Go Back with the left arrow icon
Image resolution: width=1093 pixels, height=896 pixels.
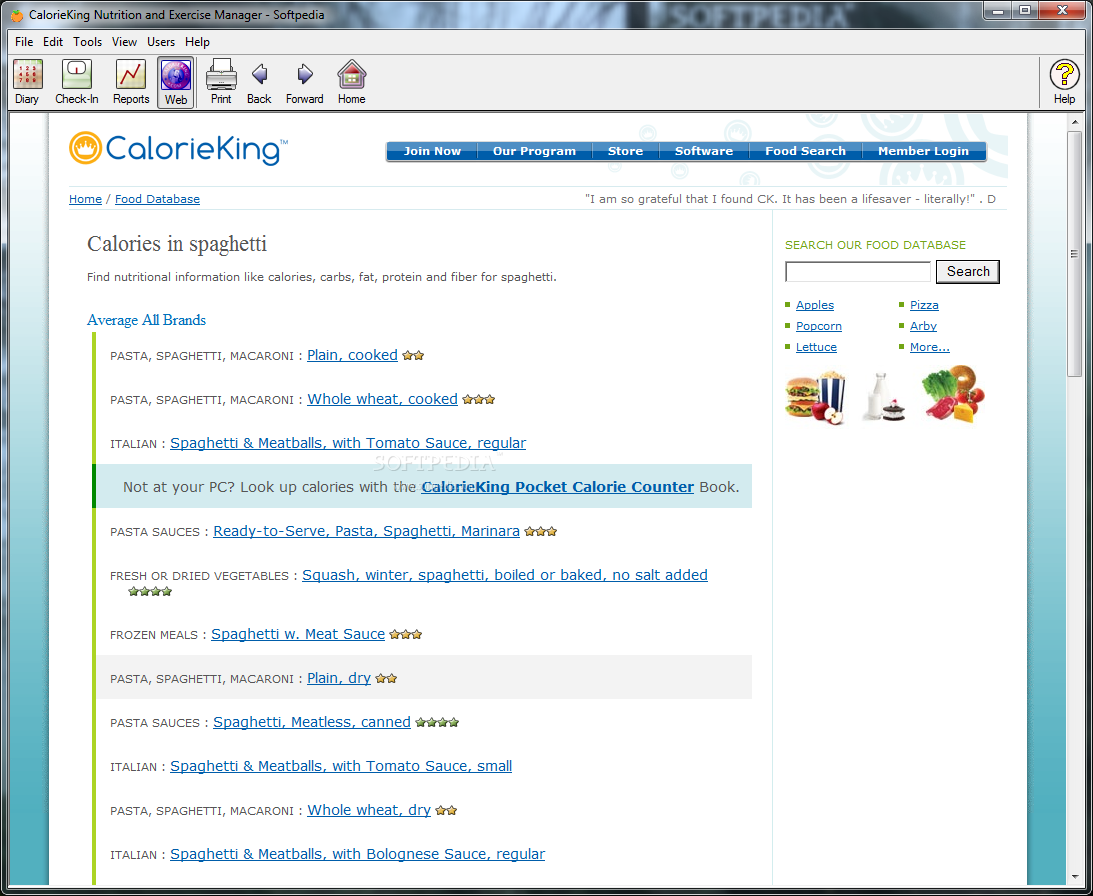(259, 82)
